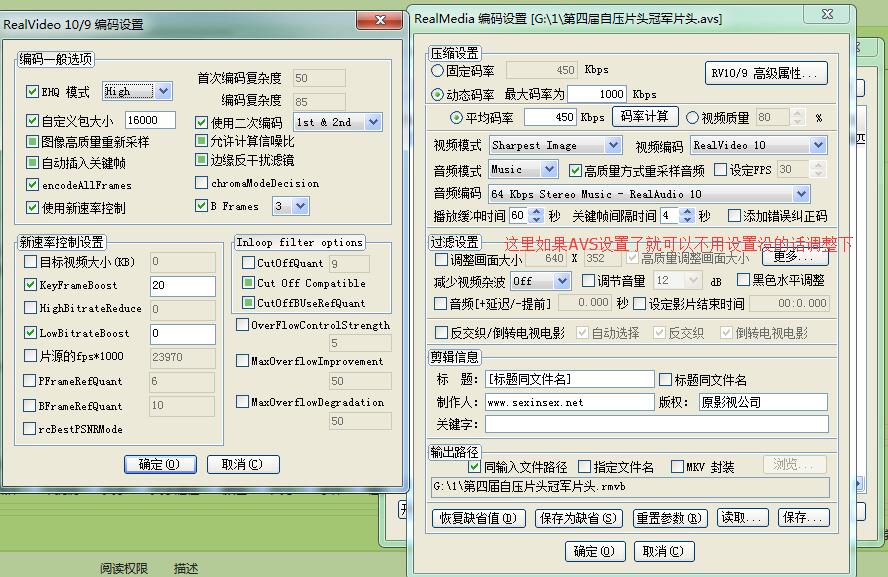Toggle the EHQ 模式 checkbox
This screenshot has width=888, height=577.
pyautogui.click(x=32, y=92)
